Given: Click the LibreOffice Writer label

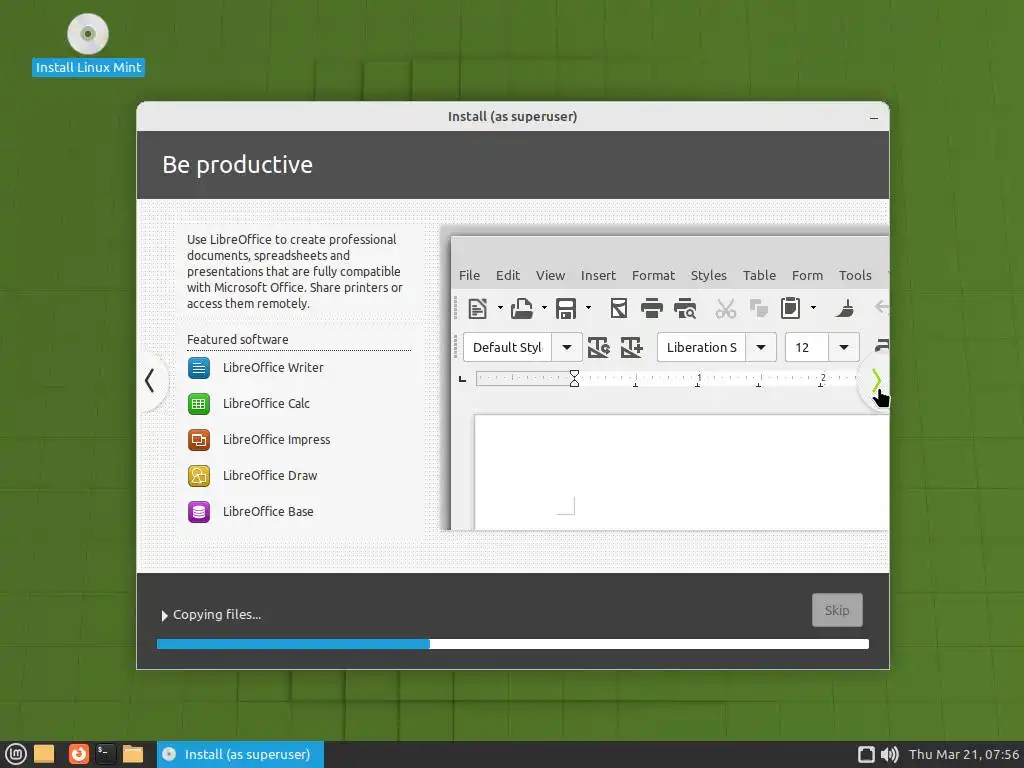Looking at the screenshot, I should [273, 368].
